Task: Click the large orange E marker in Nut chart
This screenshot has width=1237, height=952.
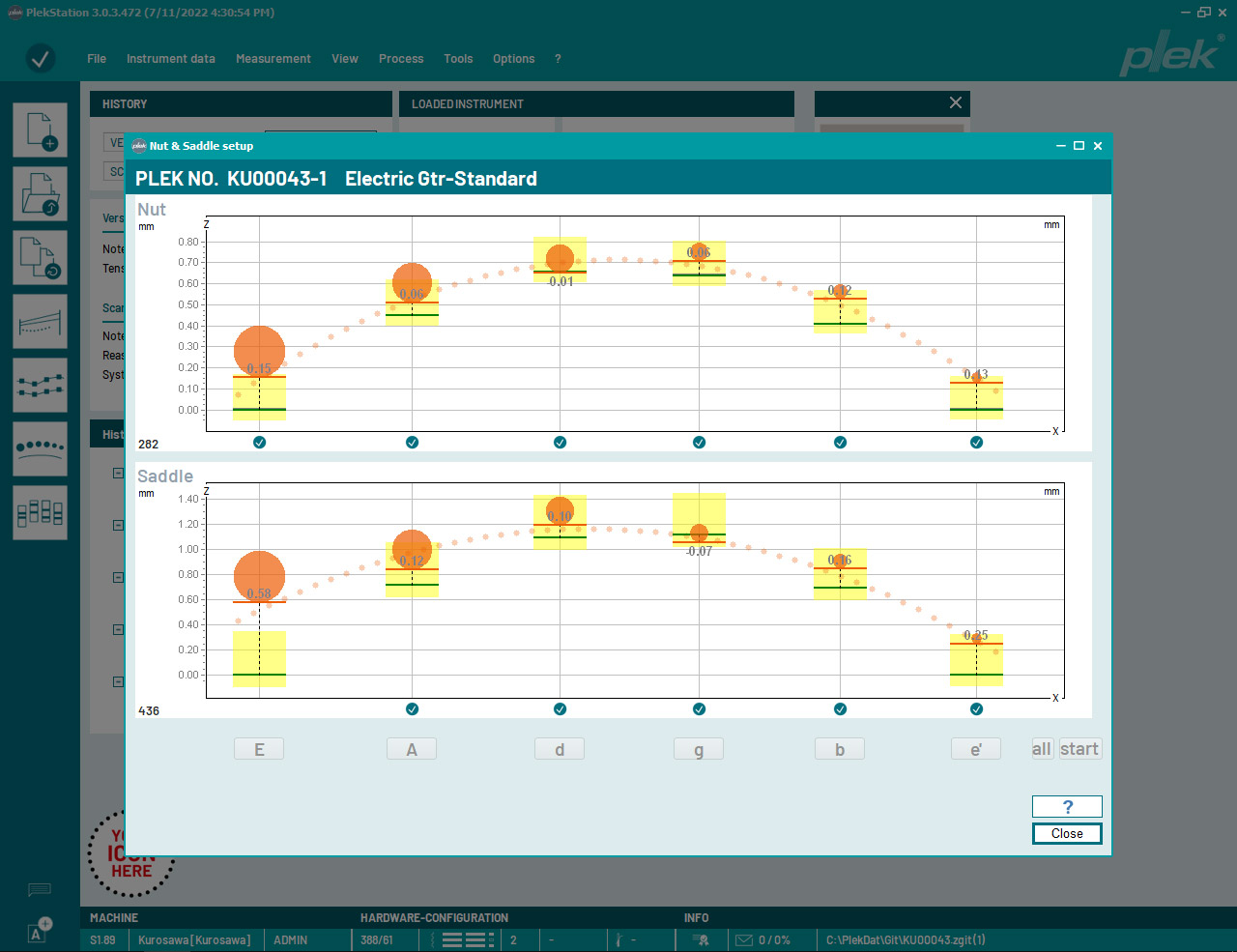Action: tap(259, 351)
